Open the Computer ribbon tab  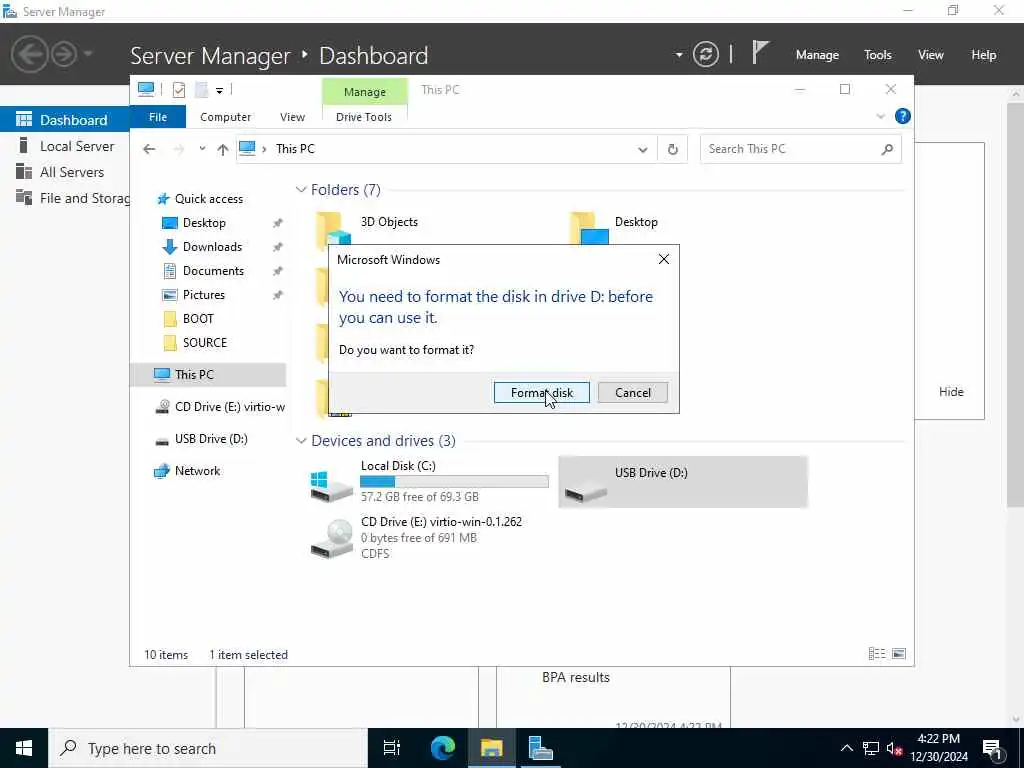tap(225, 117)
